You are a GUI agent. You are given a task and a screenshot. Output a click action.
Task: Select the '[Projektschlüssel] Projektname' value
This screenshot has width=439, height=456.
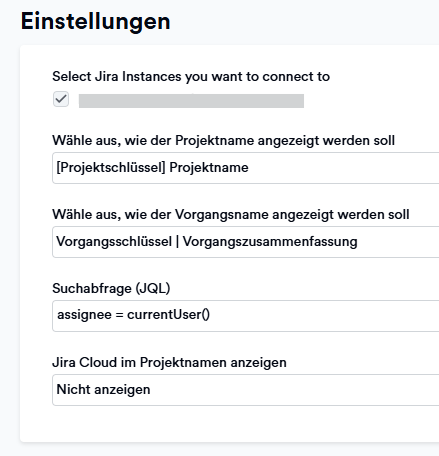tap(152, 167)
